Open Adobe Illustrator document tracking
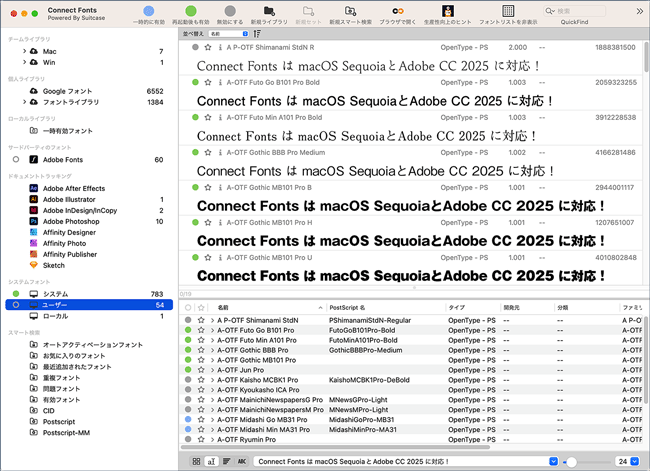 click(x=69, y=199)
